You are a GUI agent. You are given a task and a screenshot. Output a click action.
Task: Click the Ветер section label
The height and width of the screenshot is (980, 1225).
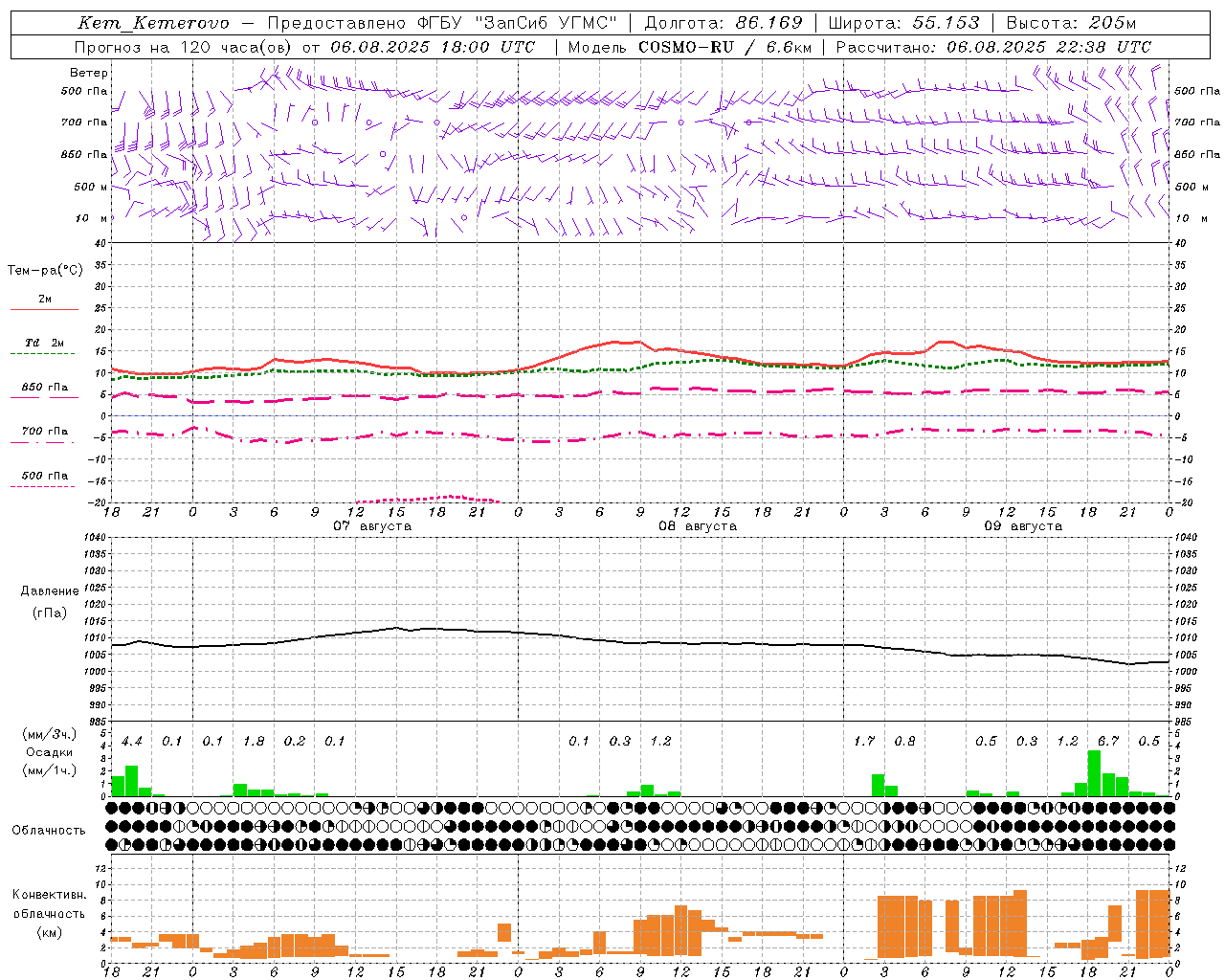click(89, 73)
